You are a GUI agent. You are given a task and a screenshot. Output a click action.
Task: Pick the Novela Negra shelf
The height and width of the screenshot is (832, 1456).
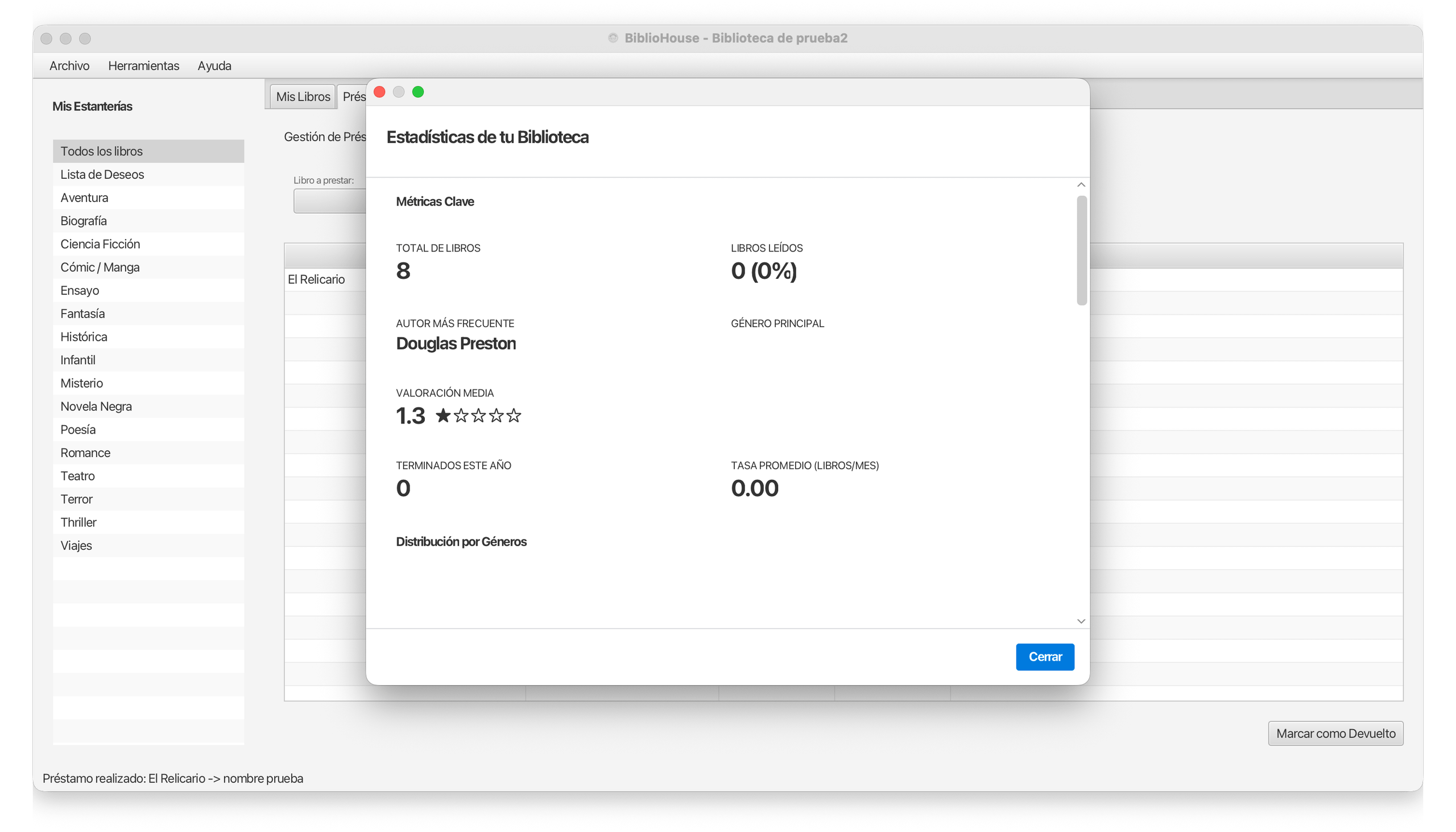coord(96,406)
